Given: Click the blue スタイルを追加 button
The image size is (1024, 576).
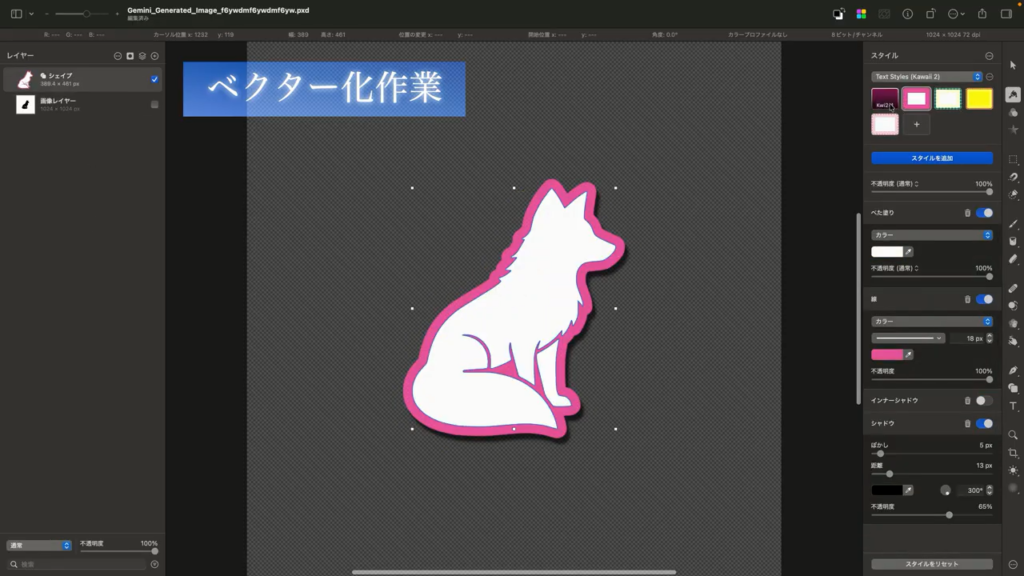Looking at the screenshot, I should [931, 158].
